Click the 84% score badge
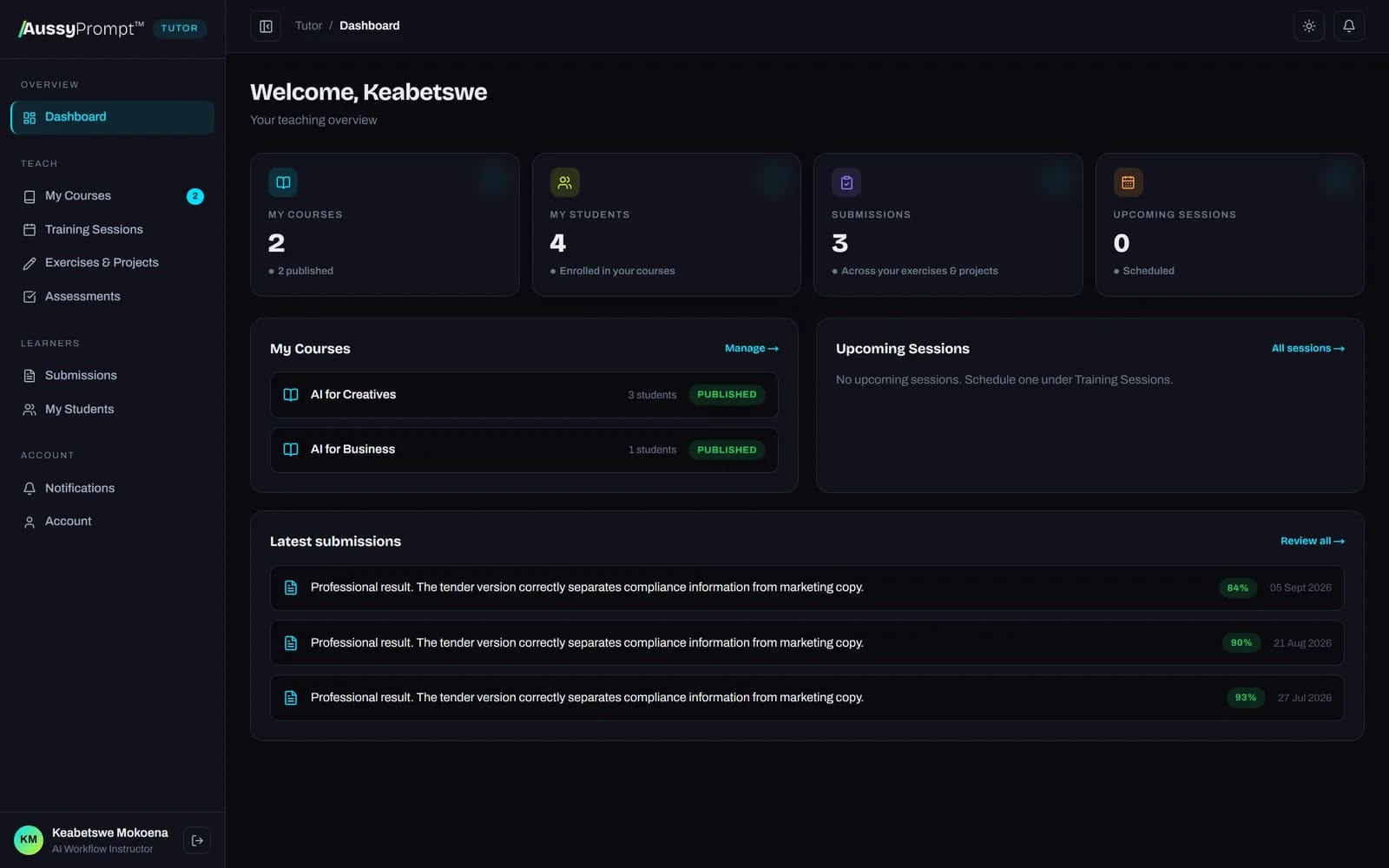This screenshot has width=1389, height=868. (1238, 589)
